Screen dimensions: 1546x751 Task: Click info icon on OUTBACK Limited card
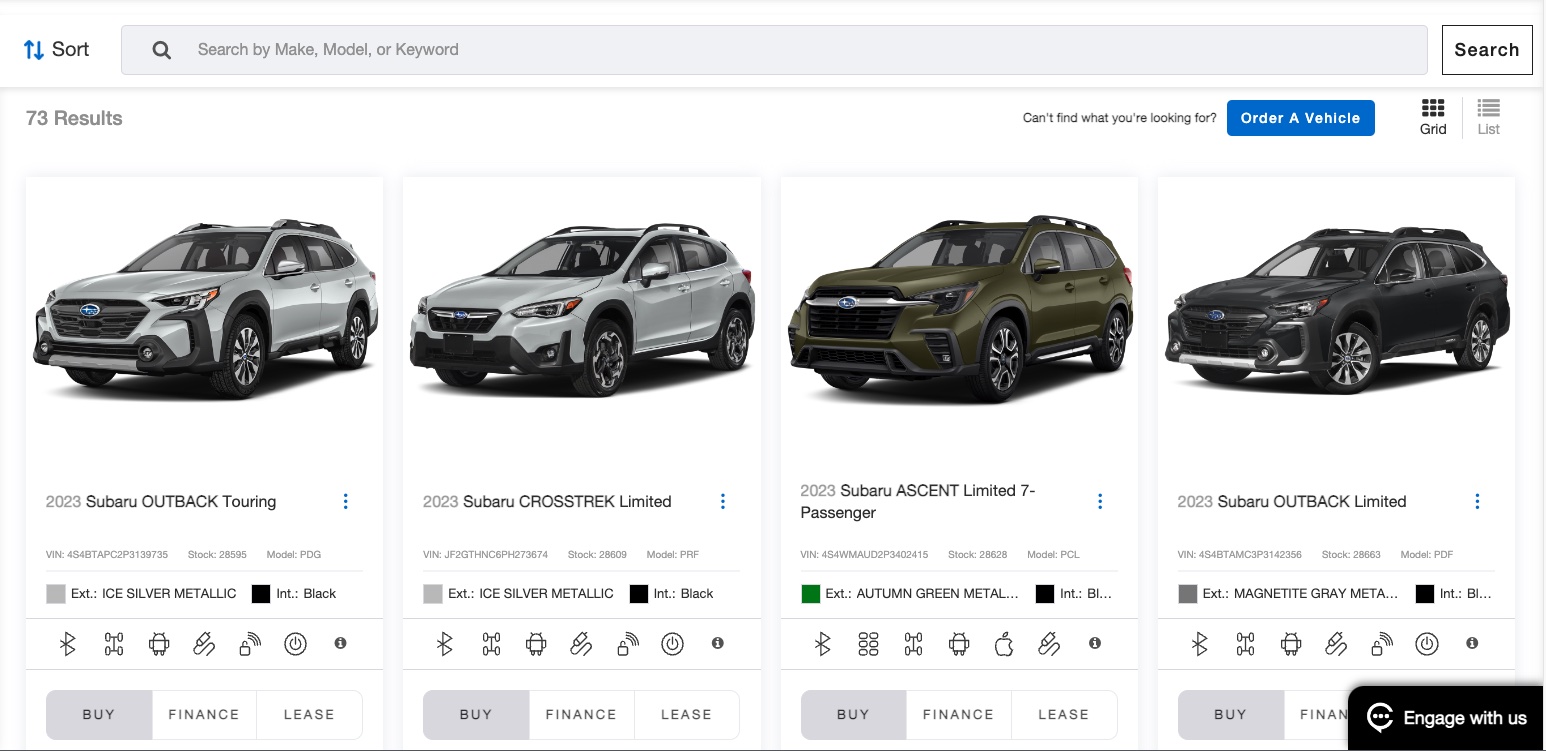[x=1472, y=643]
